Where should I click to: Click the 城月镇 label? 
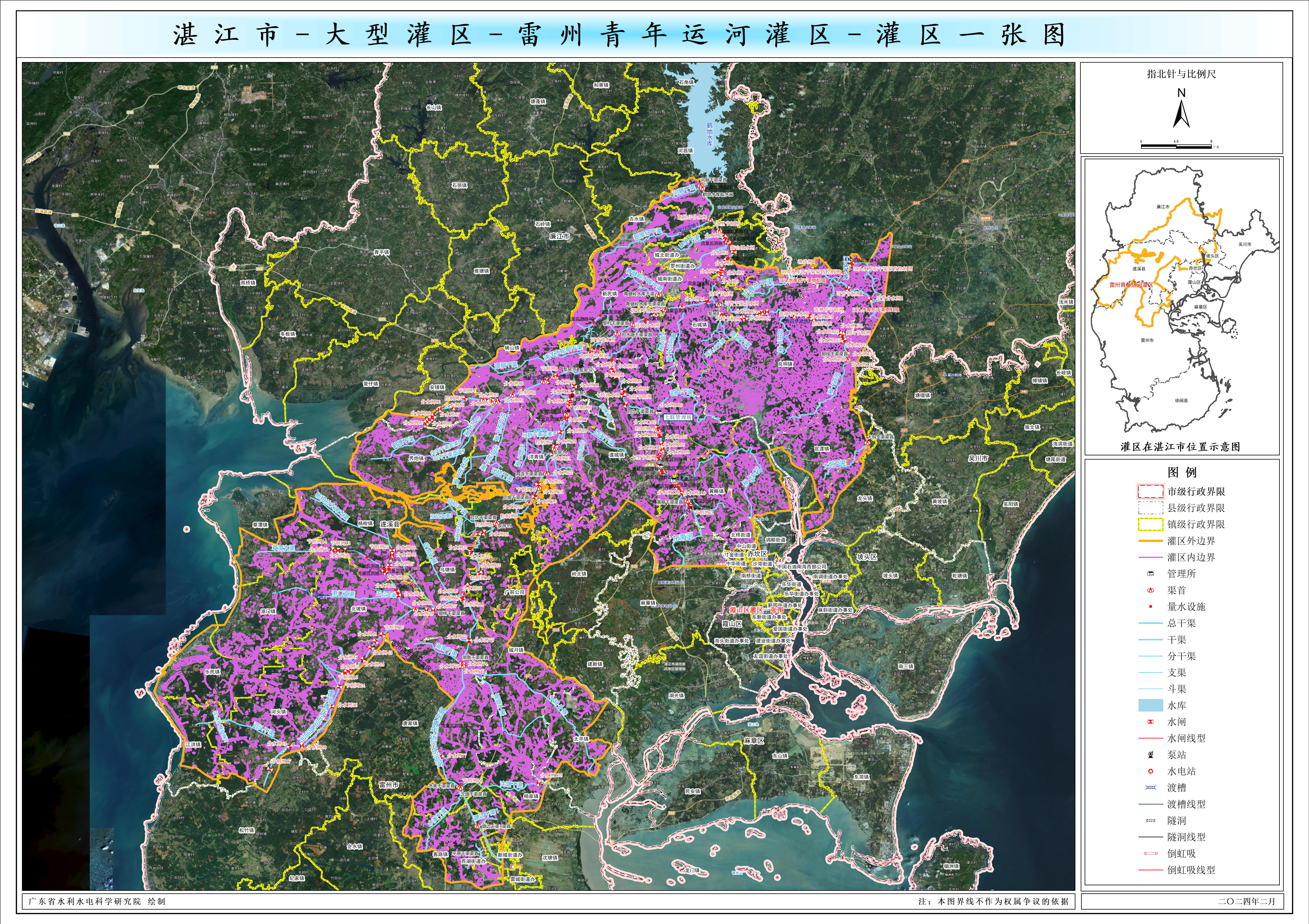coord(516,650)
